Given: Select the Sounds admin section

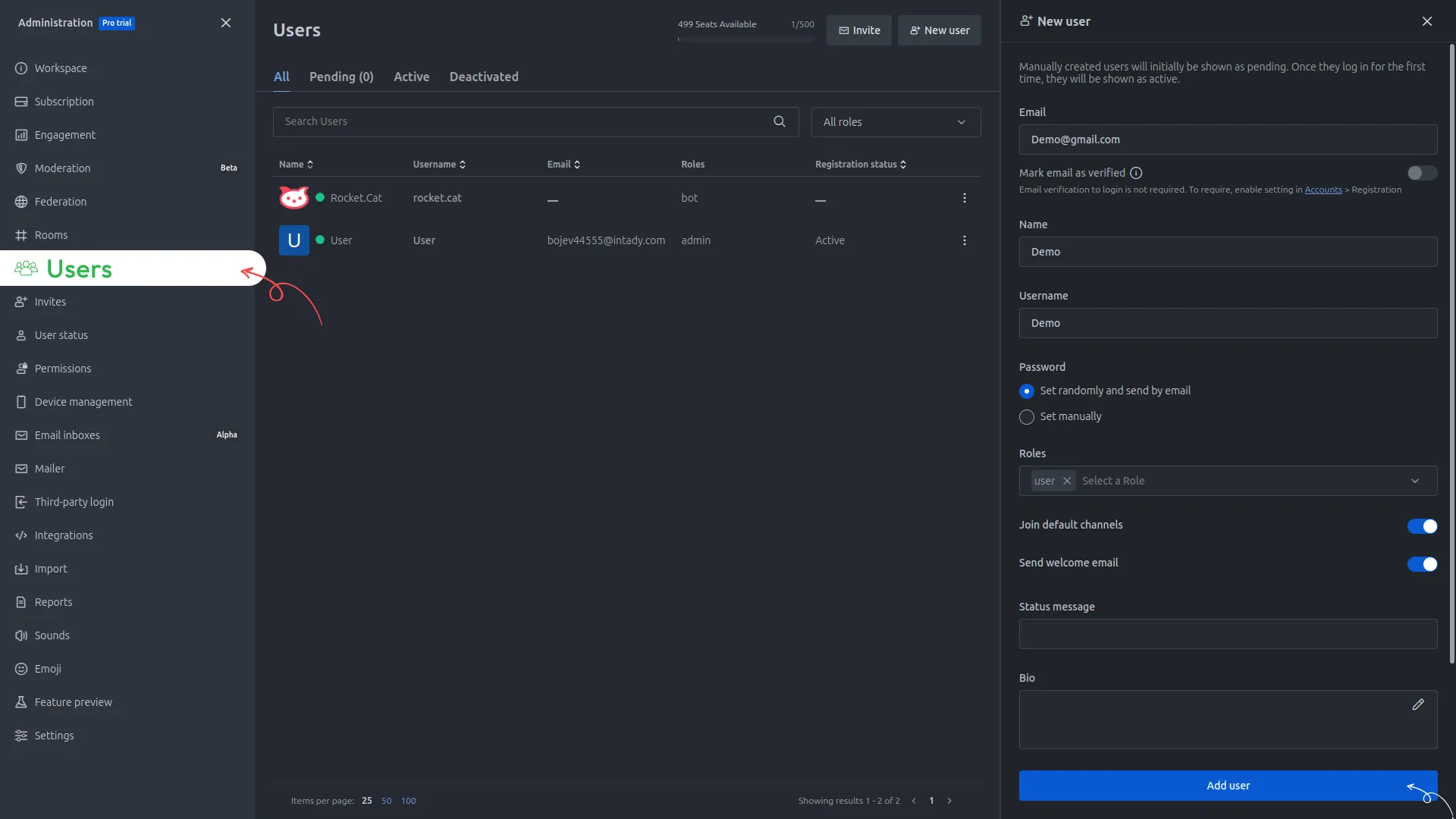Looking at the screenshot, I should pos(52,635).
